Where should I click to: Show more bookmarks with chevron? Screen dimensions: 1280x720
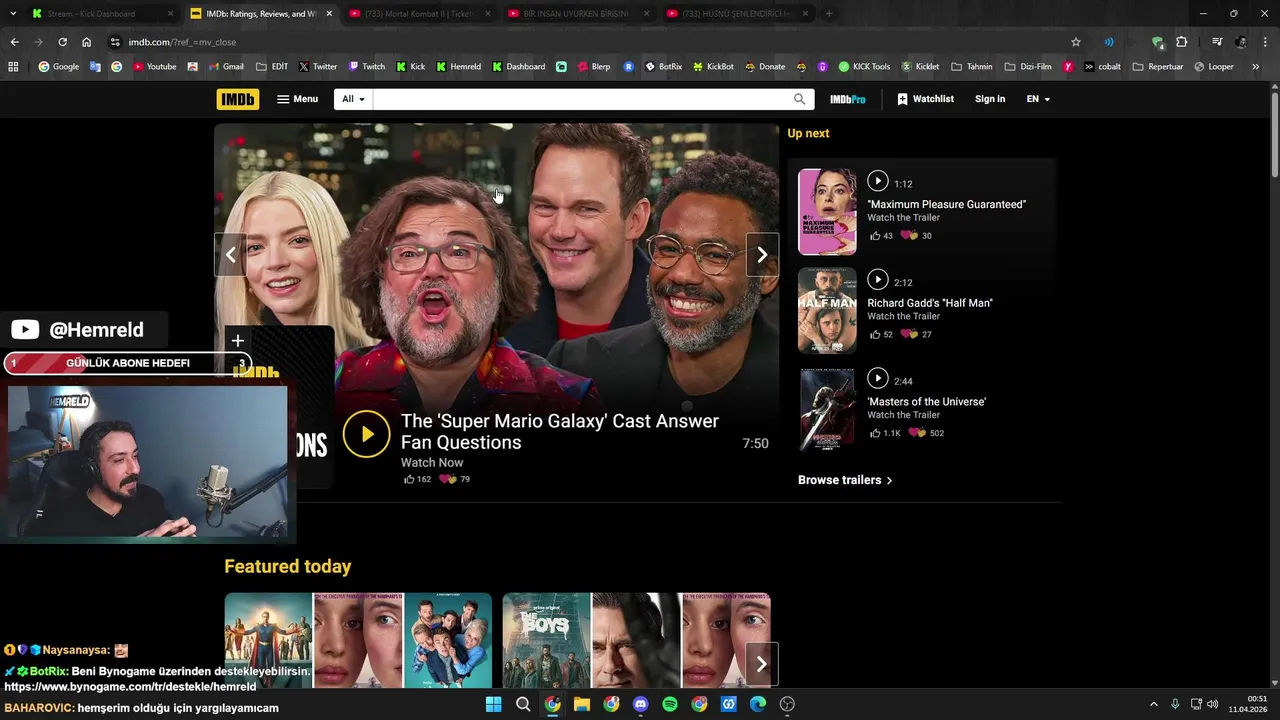[x=1255, y=67]
